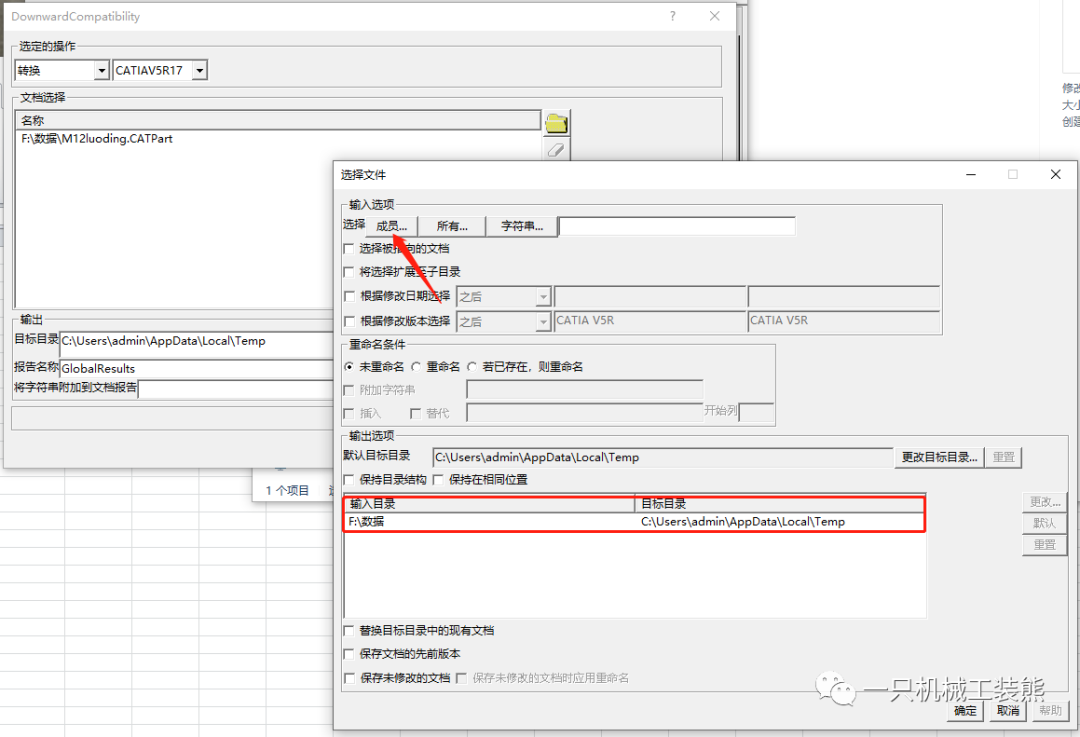This screenshot has width=1080, height=737.
Task: Select the M12luoding.CATPart document entry
Action: [x=97, y=139]
